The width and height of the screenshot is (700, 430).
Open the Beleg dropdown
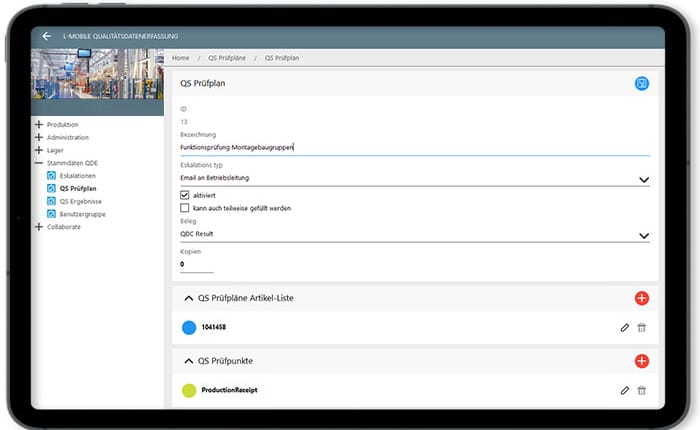pyautogui.click(x=643, y=235)
